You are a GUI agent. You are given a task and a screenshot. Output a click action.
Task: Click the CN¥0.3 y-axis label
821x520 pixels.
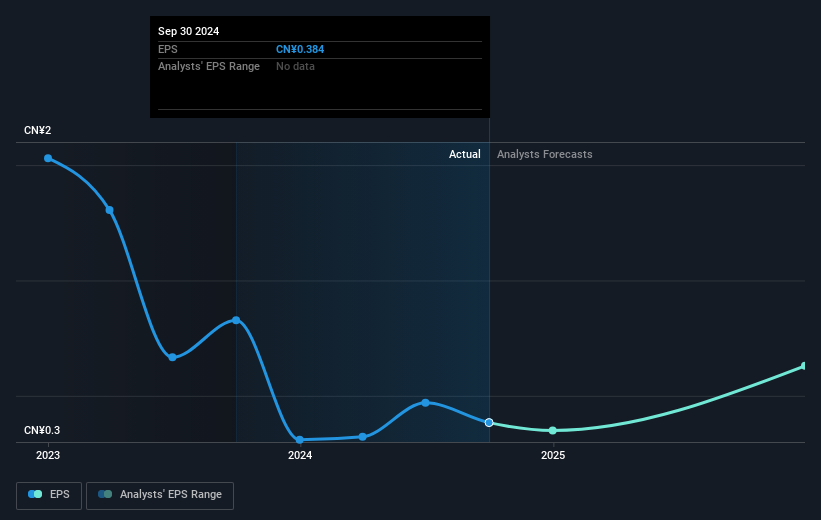click(42, 430)
